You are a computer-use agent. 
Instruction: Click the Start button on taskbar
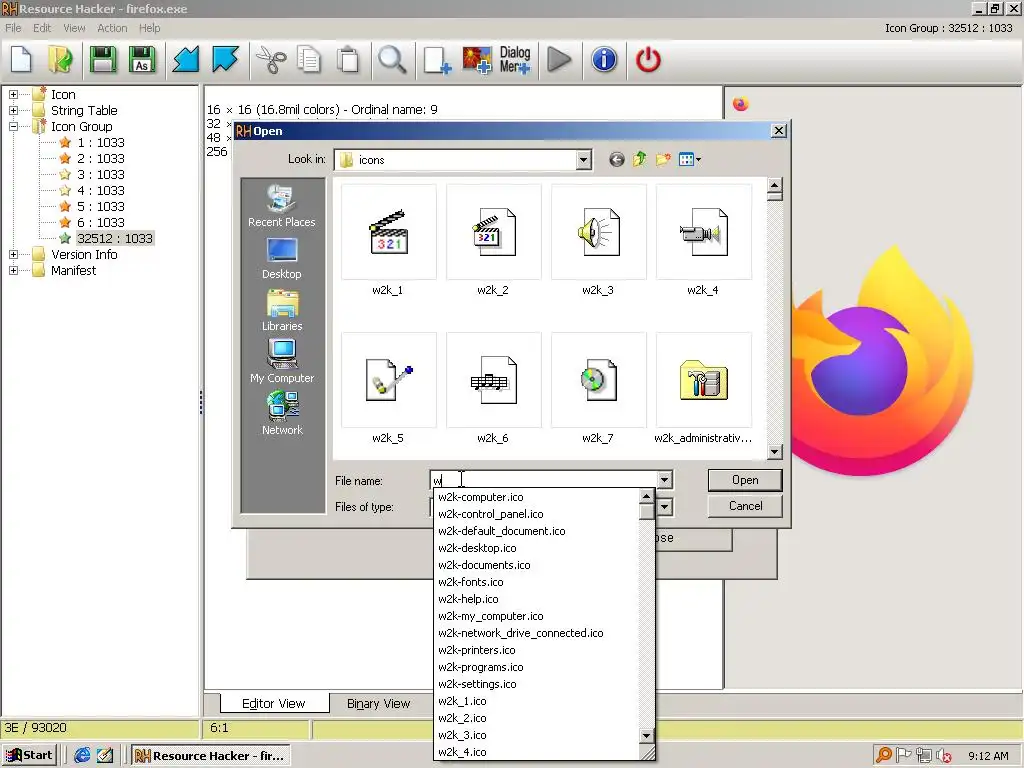pyautogui.click(x=30, y=756)
